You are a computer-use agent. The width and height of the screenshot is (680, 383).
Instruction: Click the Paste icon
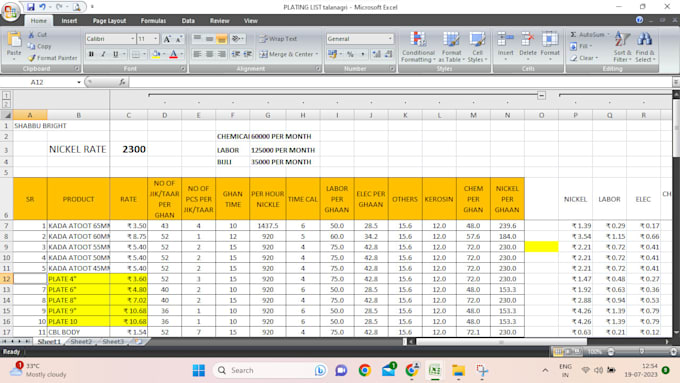[14, 40]
